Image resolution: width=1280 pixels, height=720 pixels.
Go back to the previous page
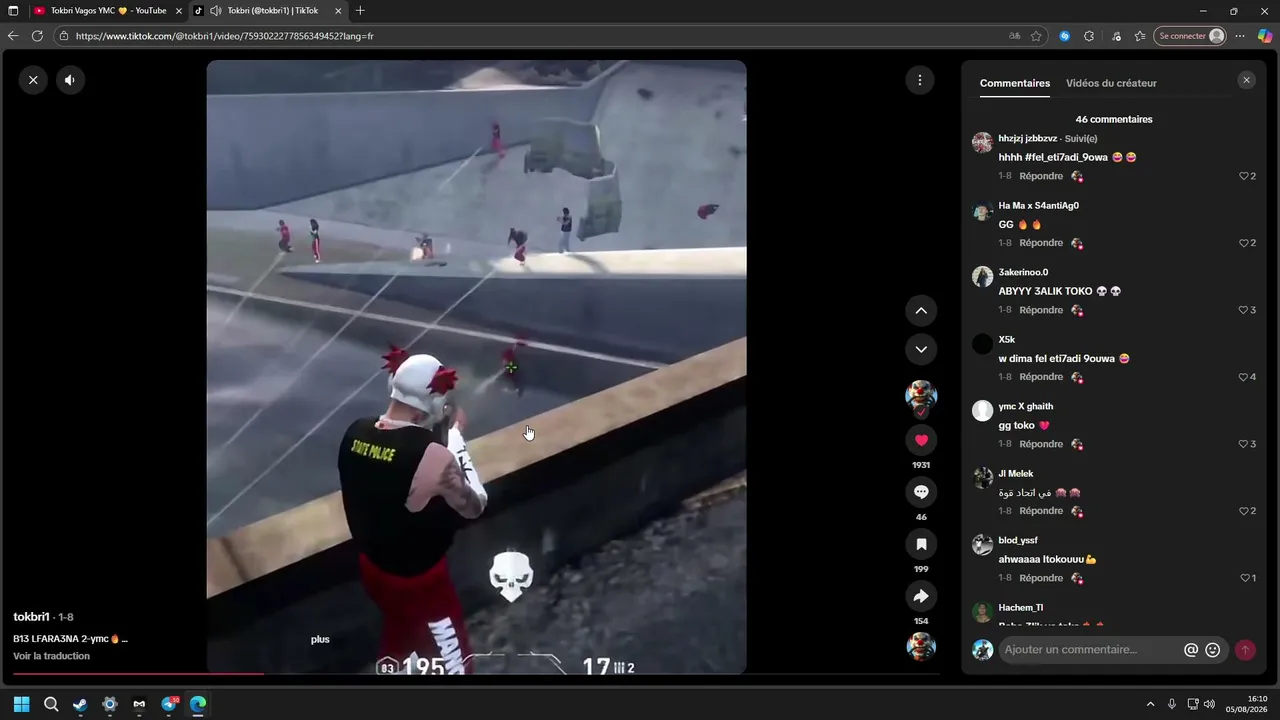point(13,36)
